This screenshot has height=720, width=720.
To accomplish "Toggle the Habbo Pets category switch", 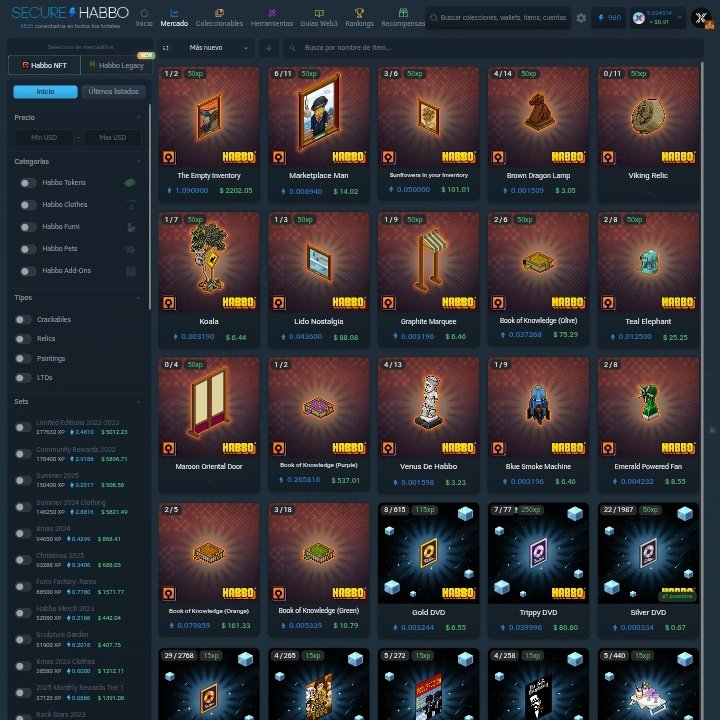I will click(28, 249).
